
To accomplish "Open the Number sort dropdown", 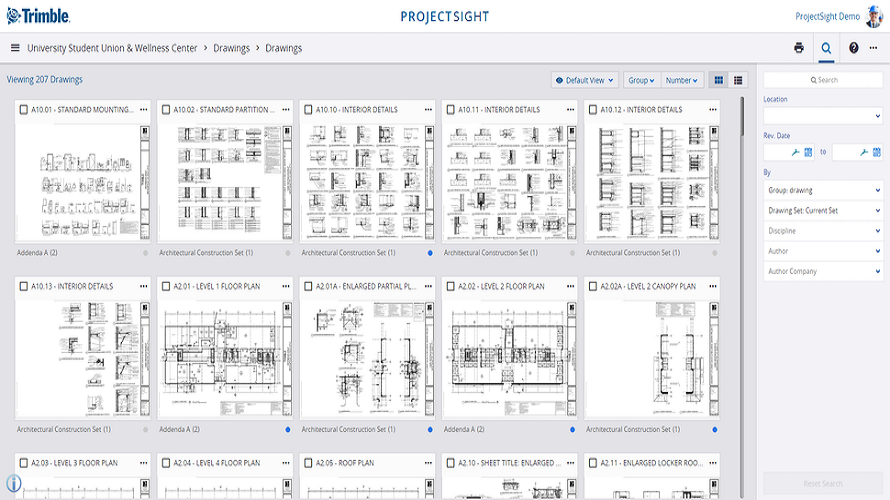I will click(x=682, y=81).
